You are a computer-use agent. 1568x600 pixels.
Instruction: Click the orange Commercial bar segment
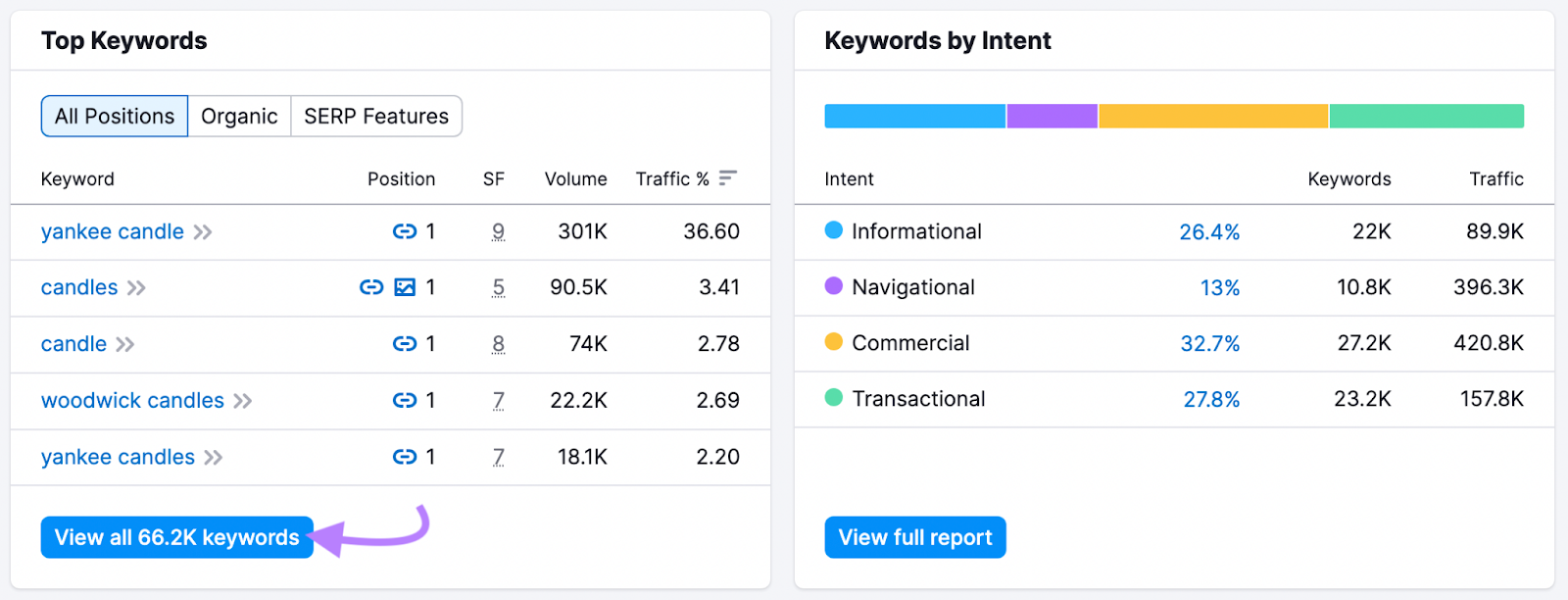coord(1213,116)
